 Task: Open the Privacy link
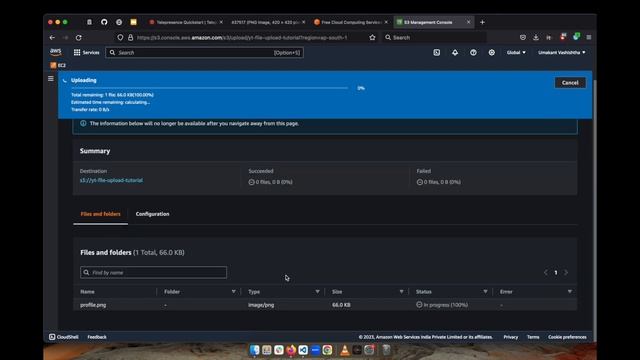511,337
